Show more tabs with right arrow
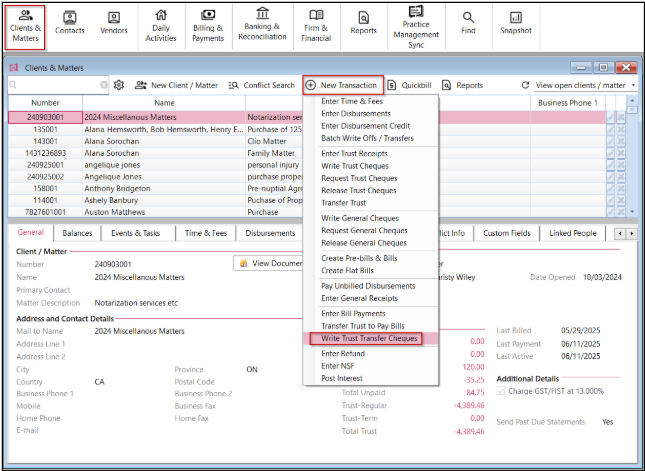 coord(632,234)
